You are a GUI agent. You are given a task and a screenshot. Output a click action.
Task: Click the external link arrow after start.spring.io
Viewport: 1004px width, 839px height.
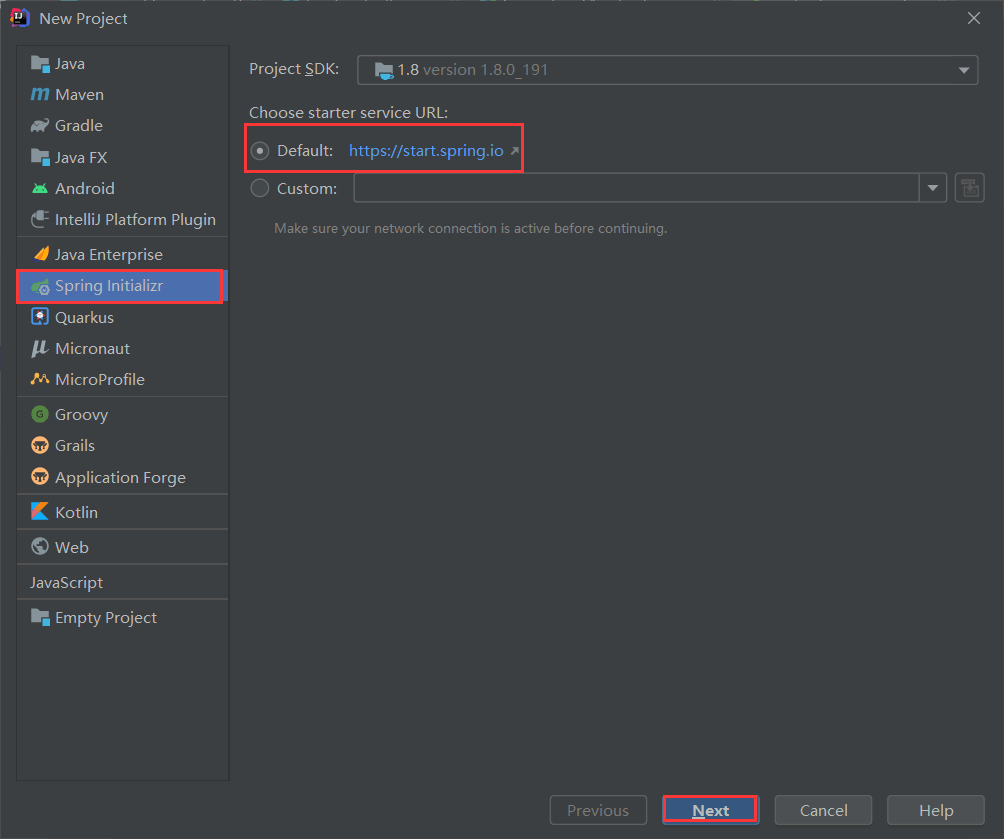pos(514,151)
